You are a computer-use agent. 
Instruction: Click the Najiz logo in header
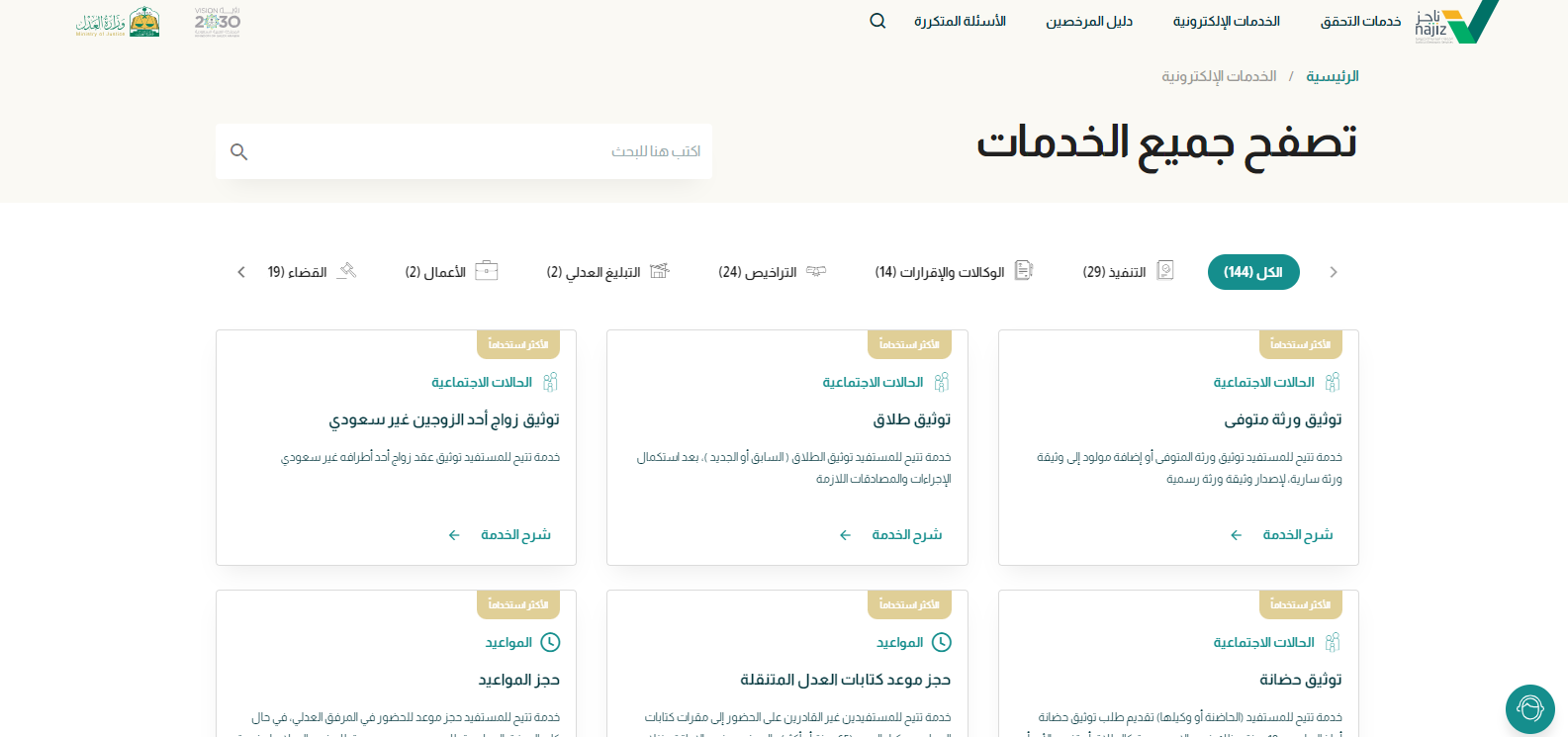pyautogui.click(x=1456, y=22)
